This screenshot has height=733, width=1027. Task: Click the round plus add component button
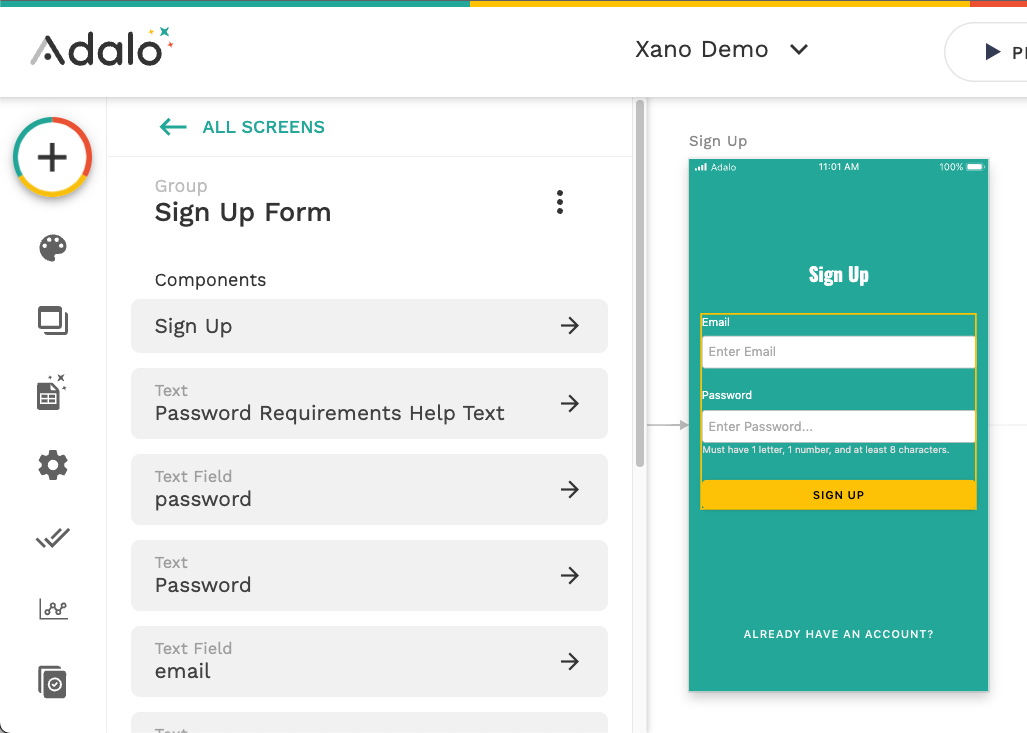[x=52, y=157]
